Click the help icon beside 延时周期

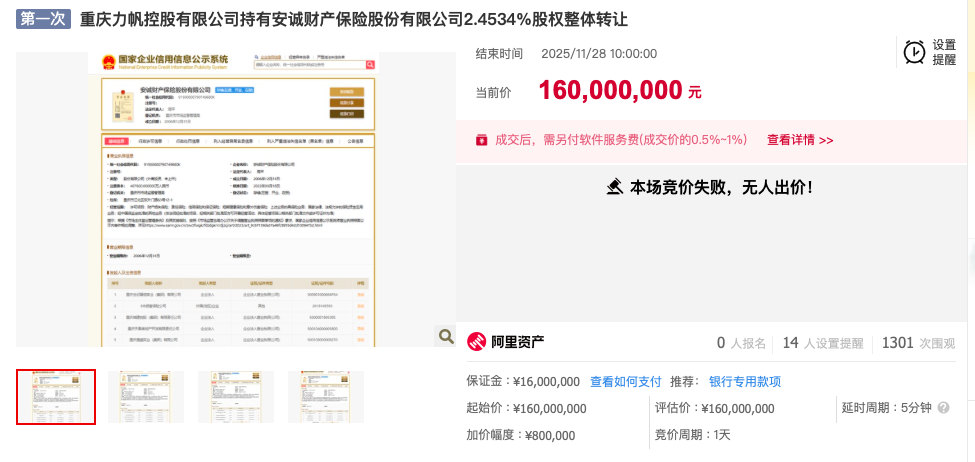coord(942,408)
